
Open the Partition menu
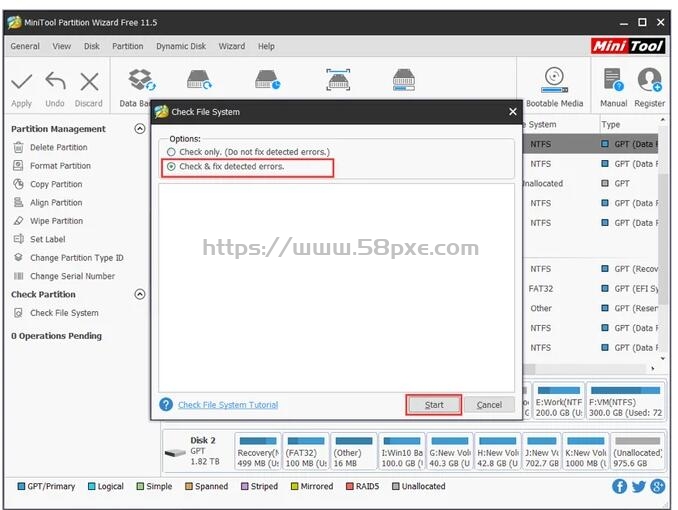[x=128, y=46]
